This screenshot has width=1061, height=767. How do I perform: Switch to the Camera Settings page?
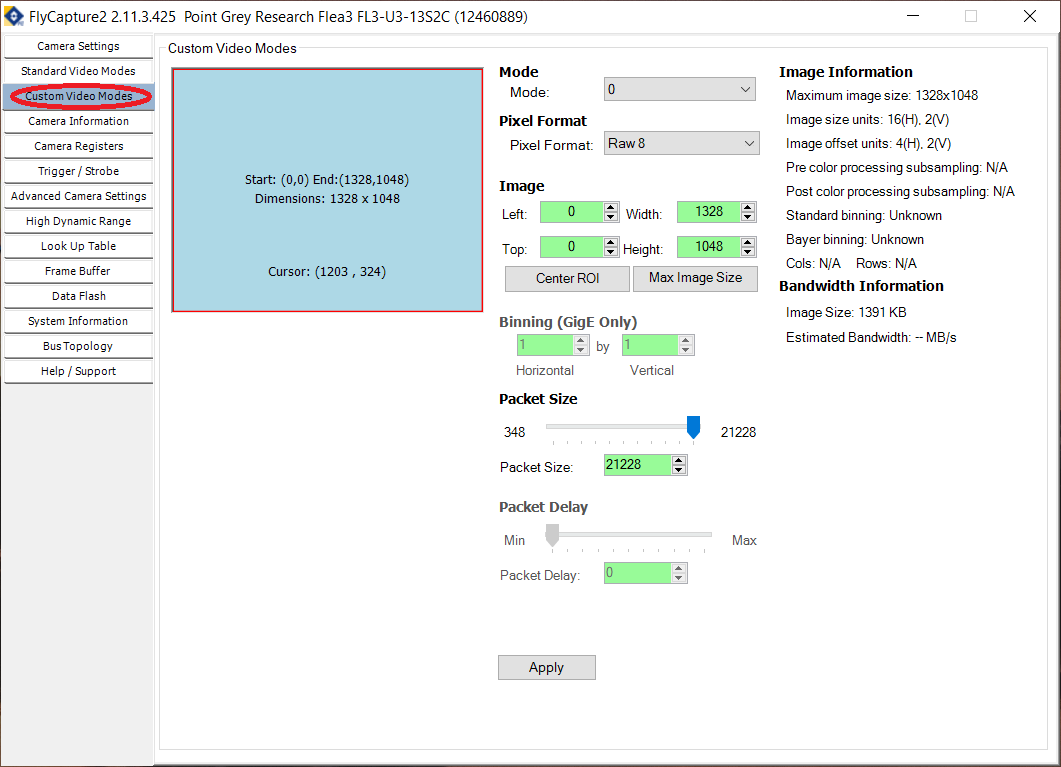[78, 45]
